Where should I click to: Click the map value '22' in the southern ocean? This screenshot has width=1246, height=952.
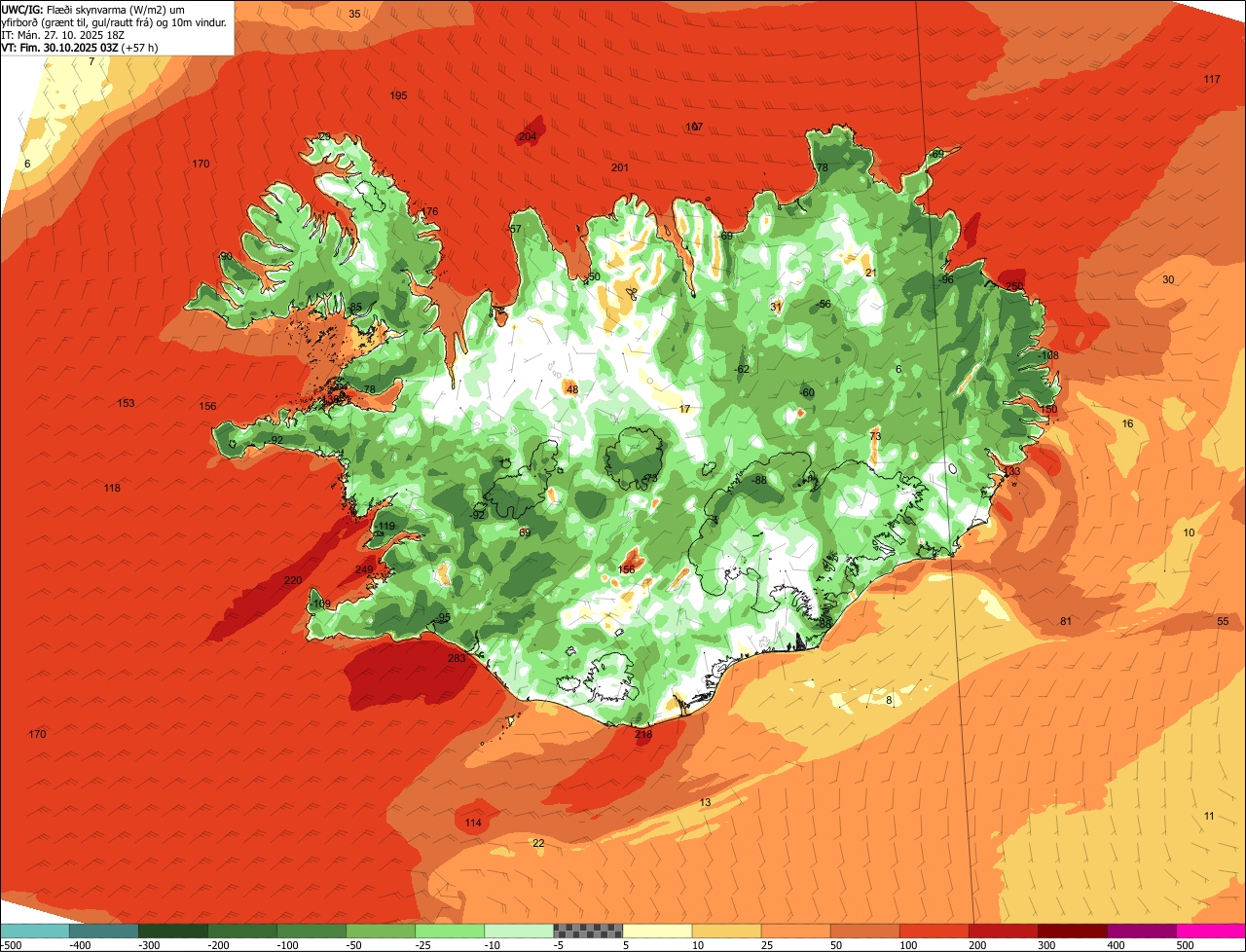(538, 843)
